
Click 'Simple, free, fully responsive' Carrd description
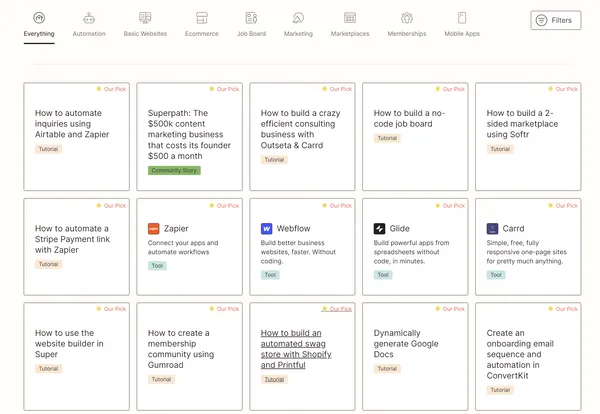(527, 252)
